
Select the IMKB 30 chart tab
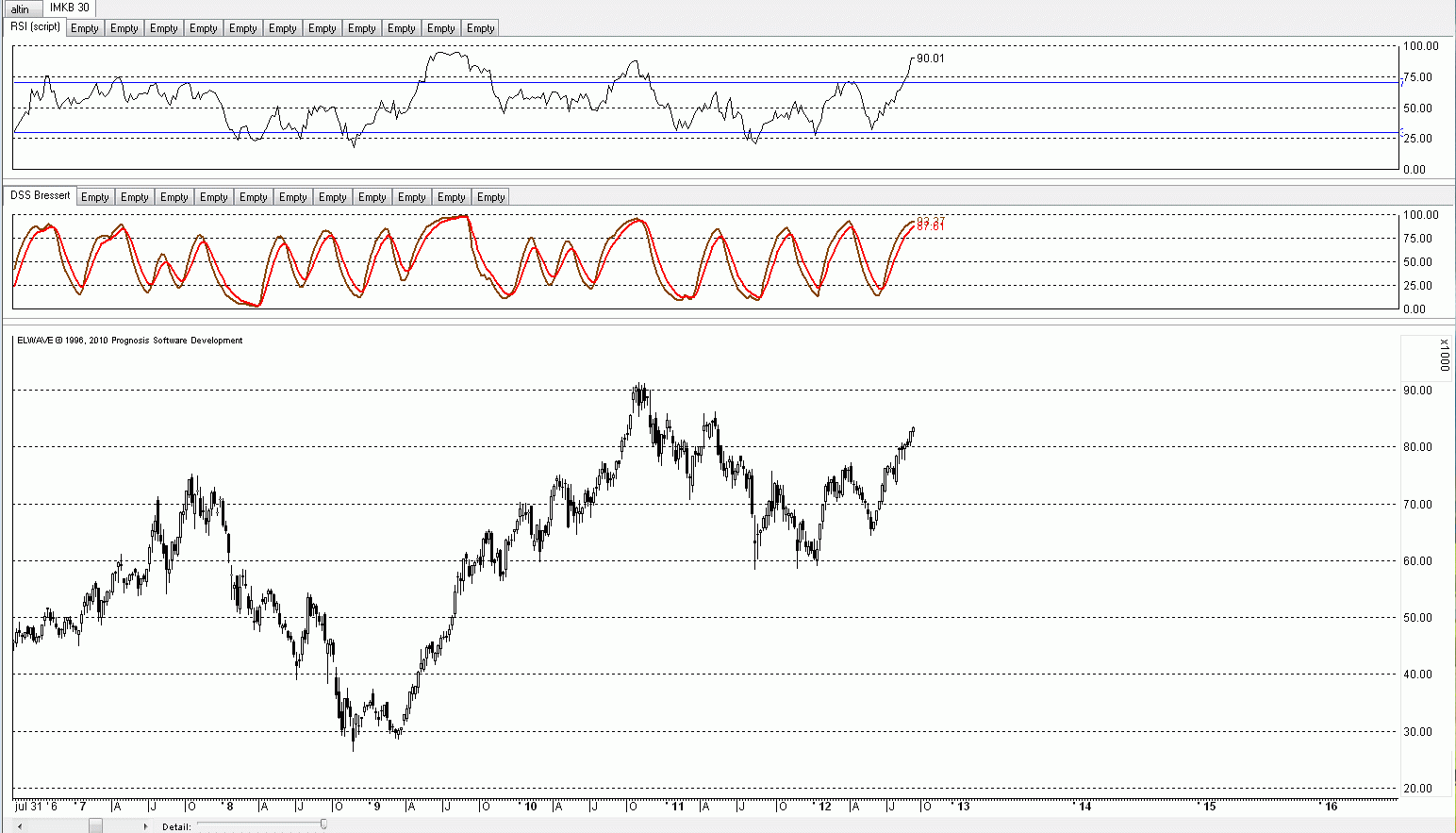[70, 8]
